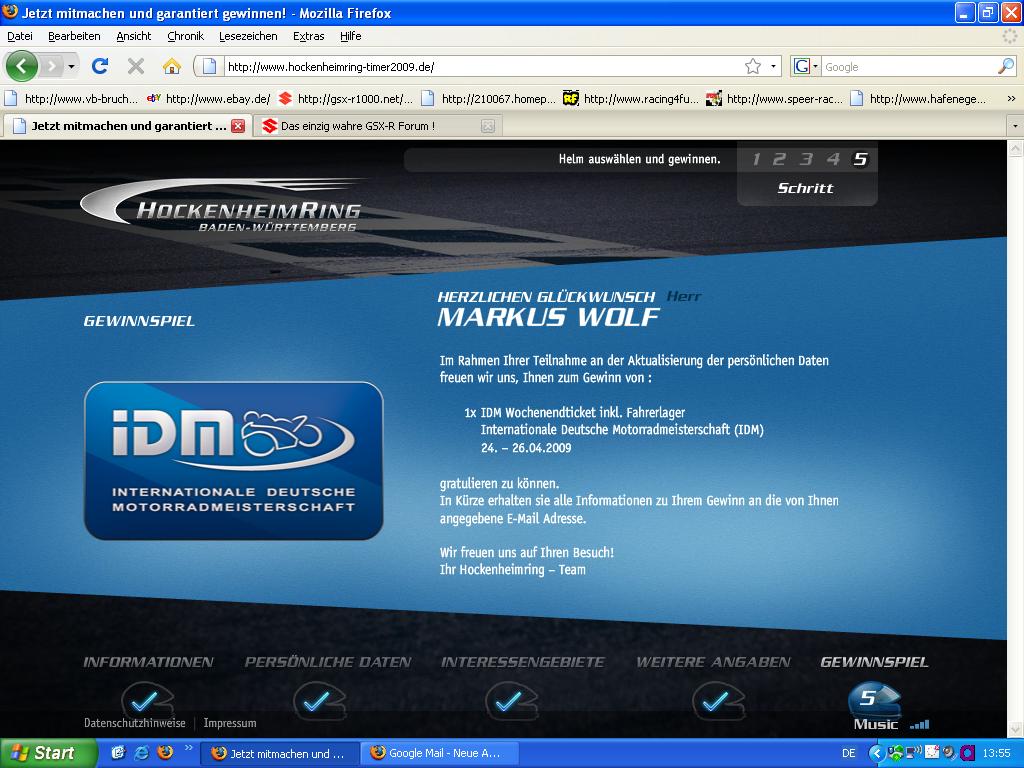Click the IDM Motorradmeisterschaft banner image
The height and width of the screenshot is (768, 1024).
(234, 460)
